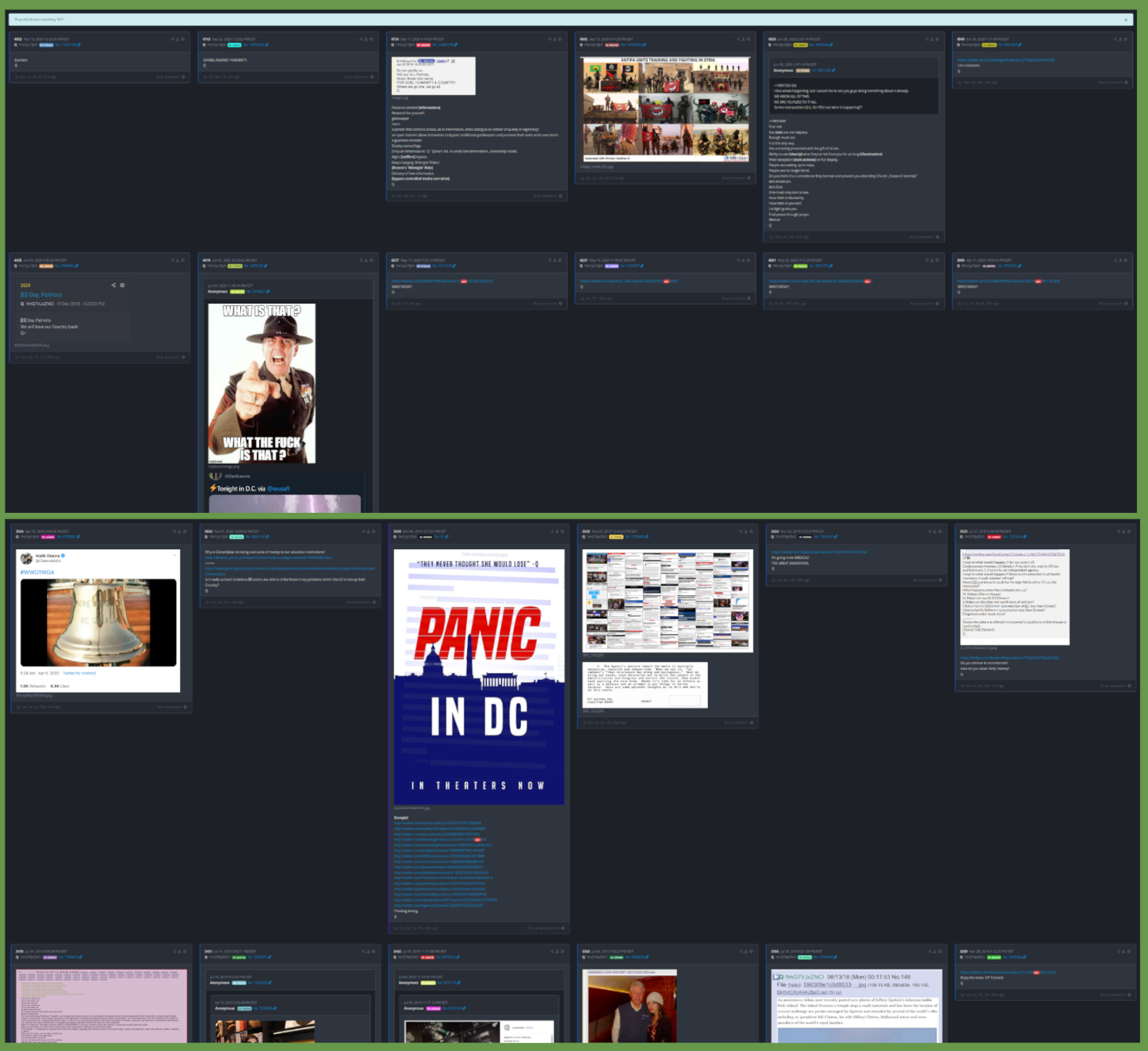Click share icon inside '[D] Day, Patriots' embed
Screen dimensions: 1148x1051
click(113, 285)
